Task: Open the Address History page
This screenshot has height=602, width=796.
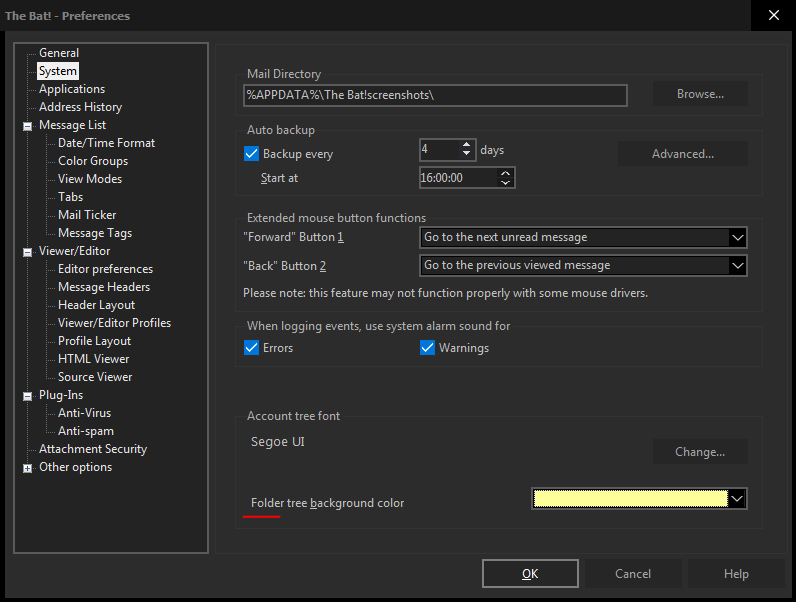Action: [81, 107]
